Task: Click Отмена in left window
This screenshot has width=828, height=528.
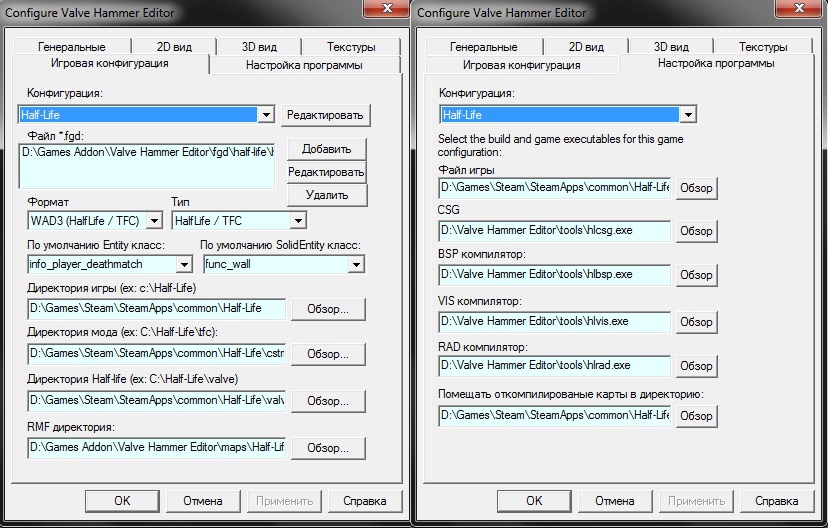Action: (x=203, y=501)
